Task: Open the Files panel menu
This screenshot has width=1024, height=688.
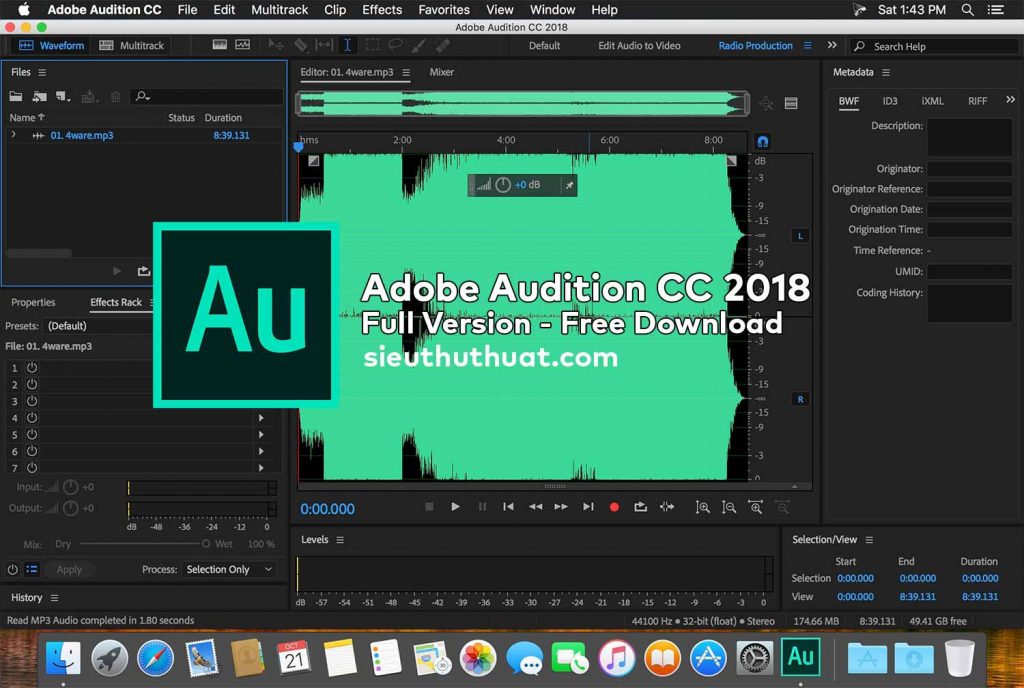Action: [x=42, y=72]
